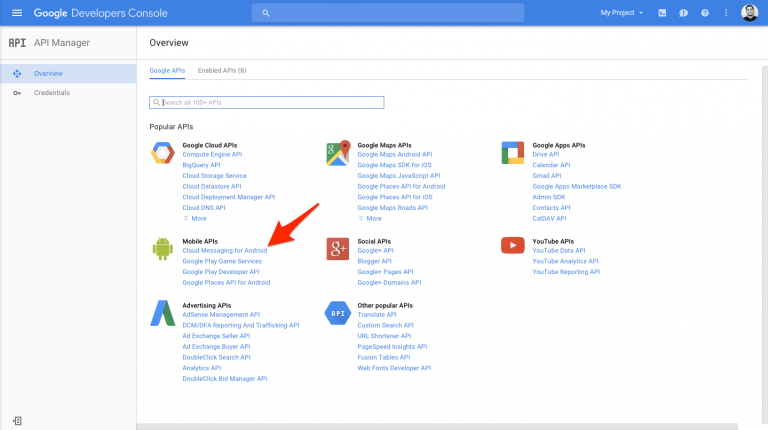Click the Credentials key icon
768x430 pixels.
[x=17, y=93]
